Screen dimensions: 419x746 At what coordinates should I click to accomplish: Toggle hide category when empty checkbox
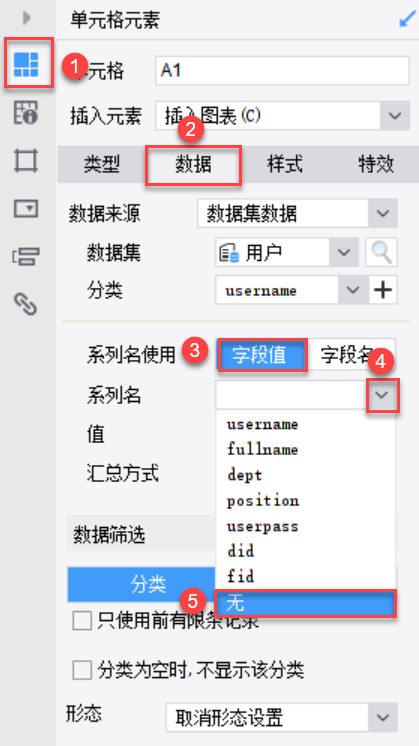tap(82, 671)
